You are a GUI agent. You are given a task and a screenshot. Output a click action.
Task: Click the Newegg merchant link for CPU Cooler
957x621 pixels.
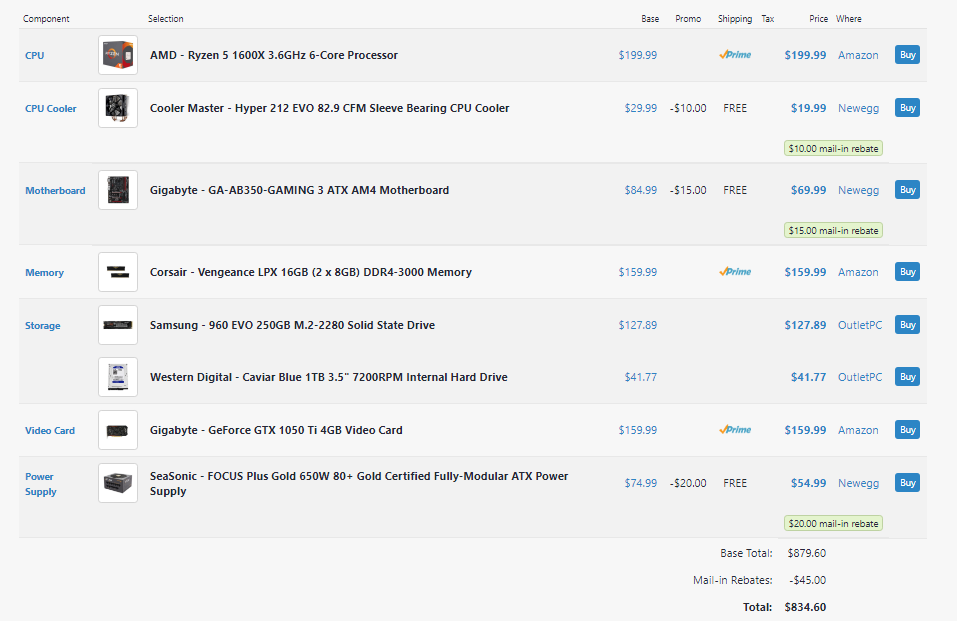click(858, 108)
